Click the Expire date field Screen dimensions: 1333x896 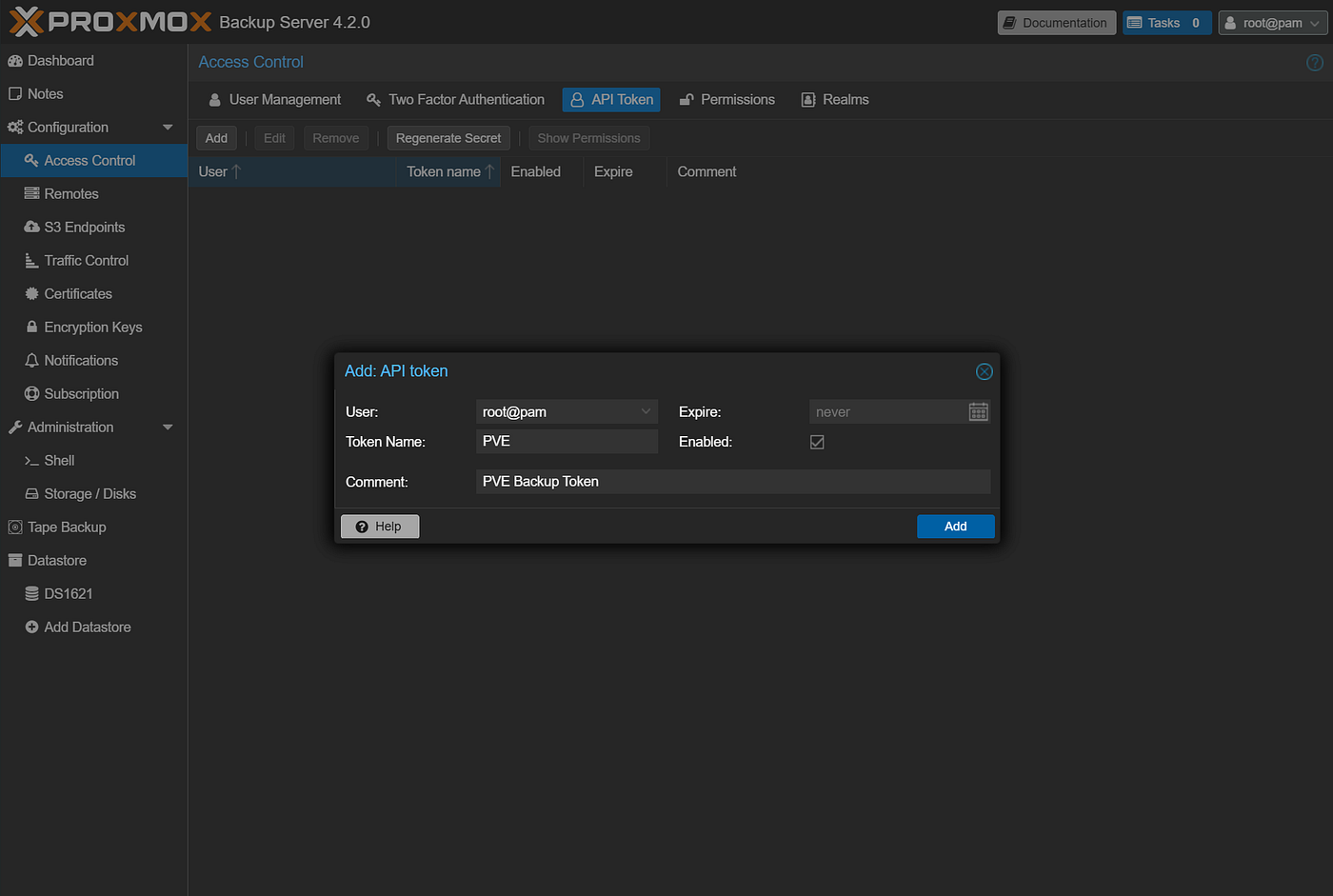(x=888, y=412)
